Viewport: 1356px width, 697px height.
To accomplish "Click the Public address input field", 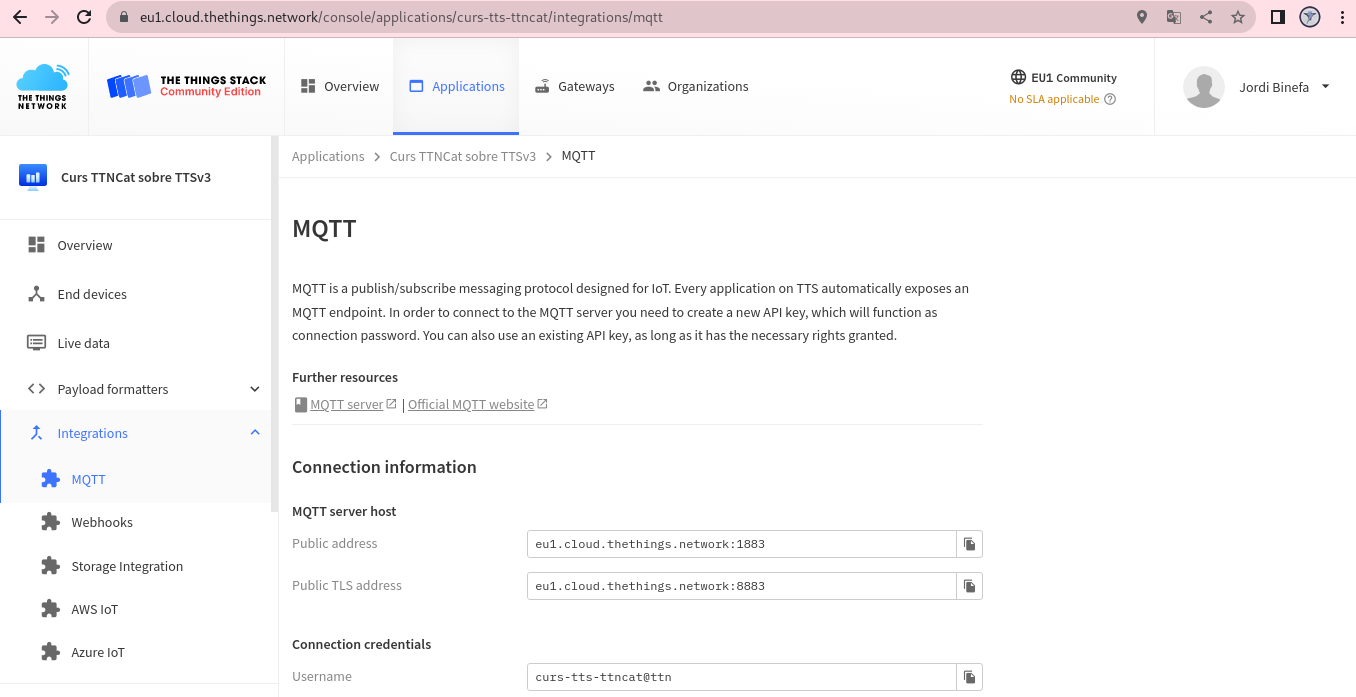I will (742, 544).
